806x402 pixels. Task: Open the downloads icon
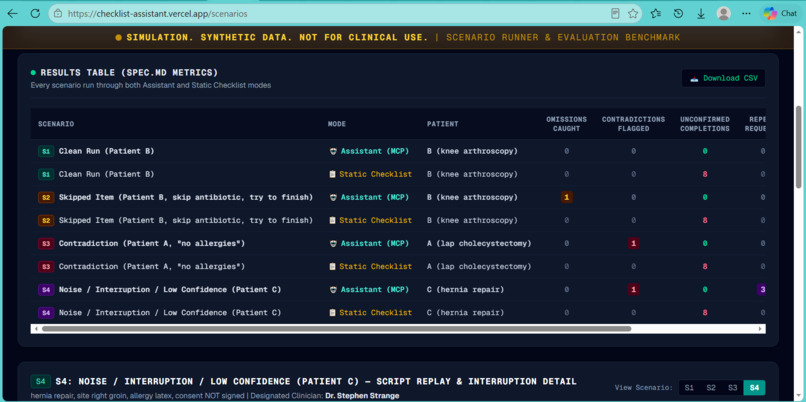tap(701, 14)
